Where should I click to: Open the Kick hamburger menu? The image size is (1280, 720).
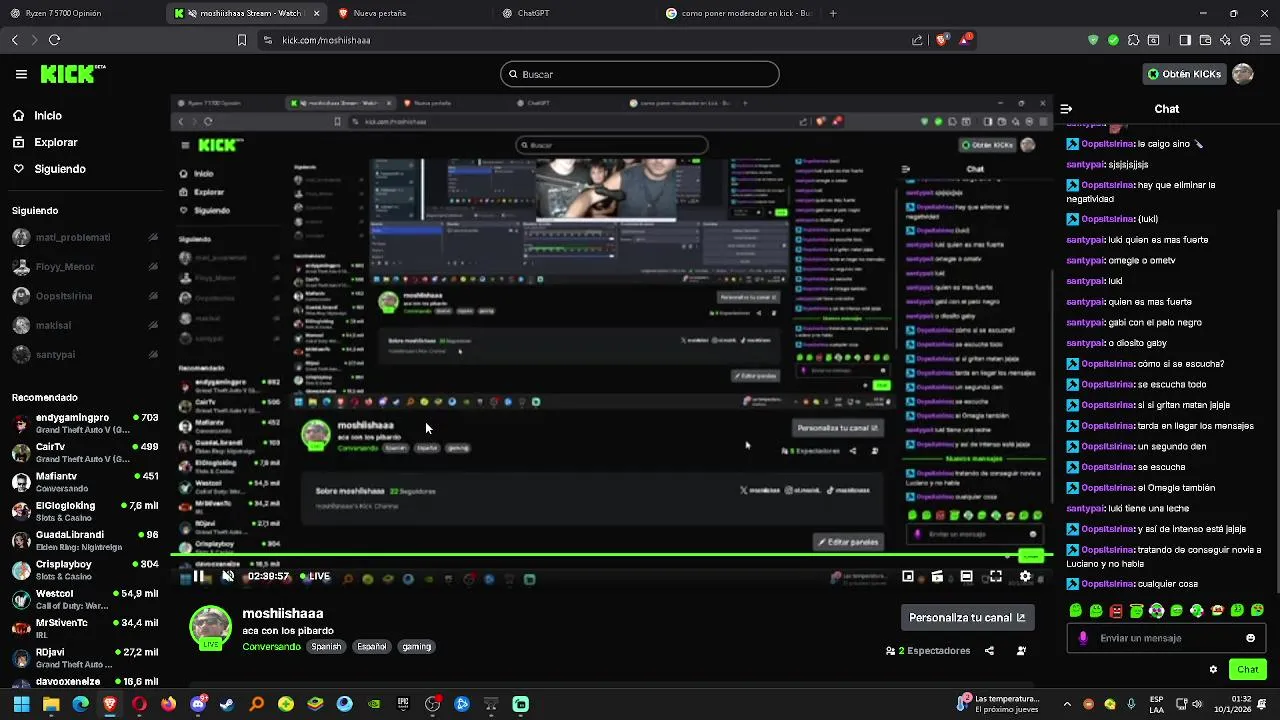tap(21, 74)
